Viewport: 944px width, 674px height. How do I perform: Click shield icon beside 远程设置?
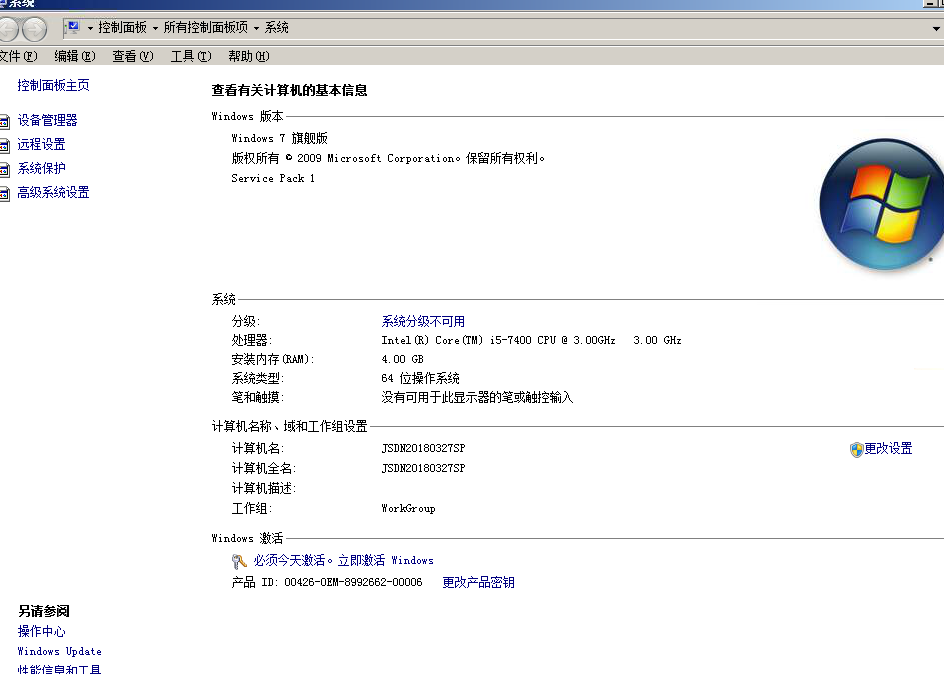(4, 146)
